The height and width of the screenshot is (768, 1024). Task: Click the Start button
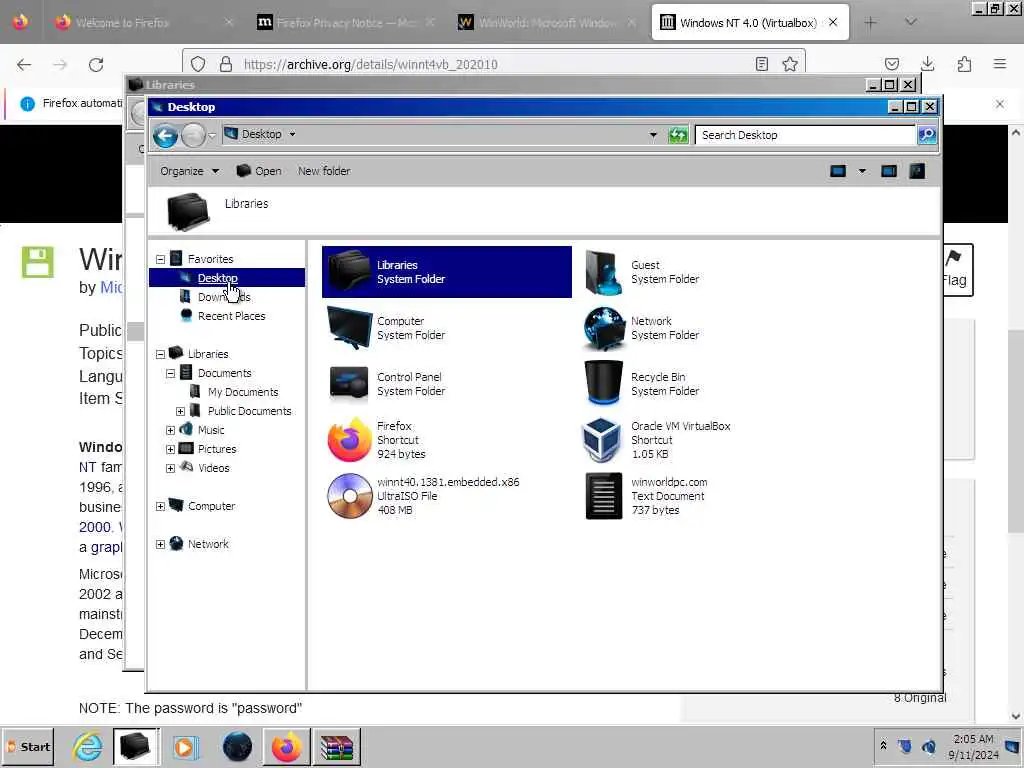27,746
